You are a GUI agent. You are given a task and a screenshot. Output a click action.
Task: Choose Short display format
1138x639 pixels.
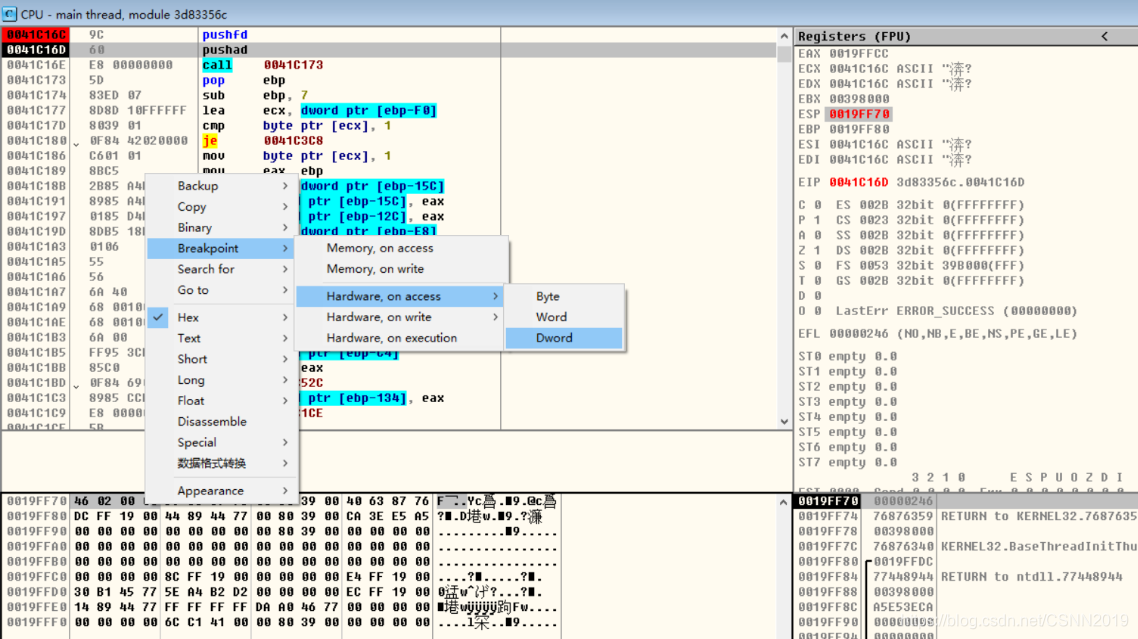tap(222, 359)
